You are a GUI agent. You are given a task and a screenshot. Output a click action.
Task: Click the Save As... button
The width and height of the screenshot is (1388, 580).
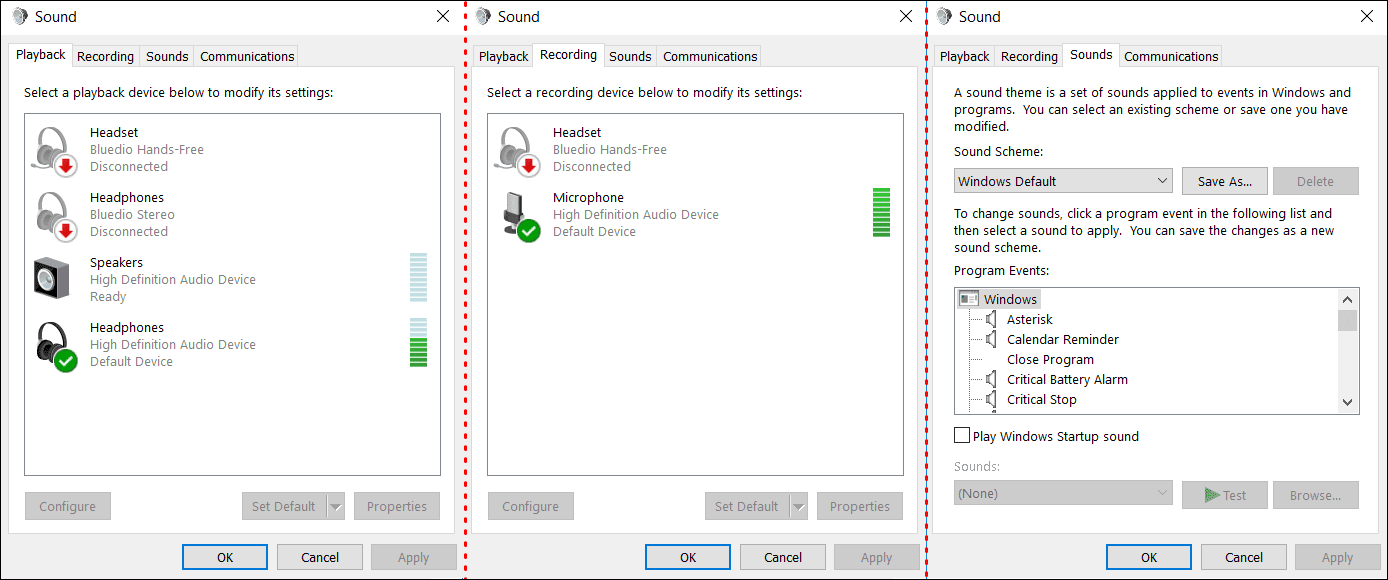[x=1225, y=181]
